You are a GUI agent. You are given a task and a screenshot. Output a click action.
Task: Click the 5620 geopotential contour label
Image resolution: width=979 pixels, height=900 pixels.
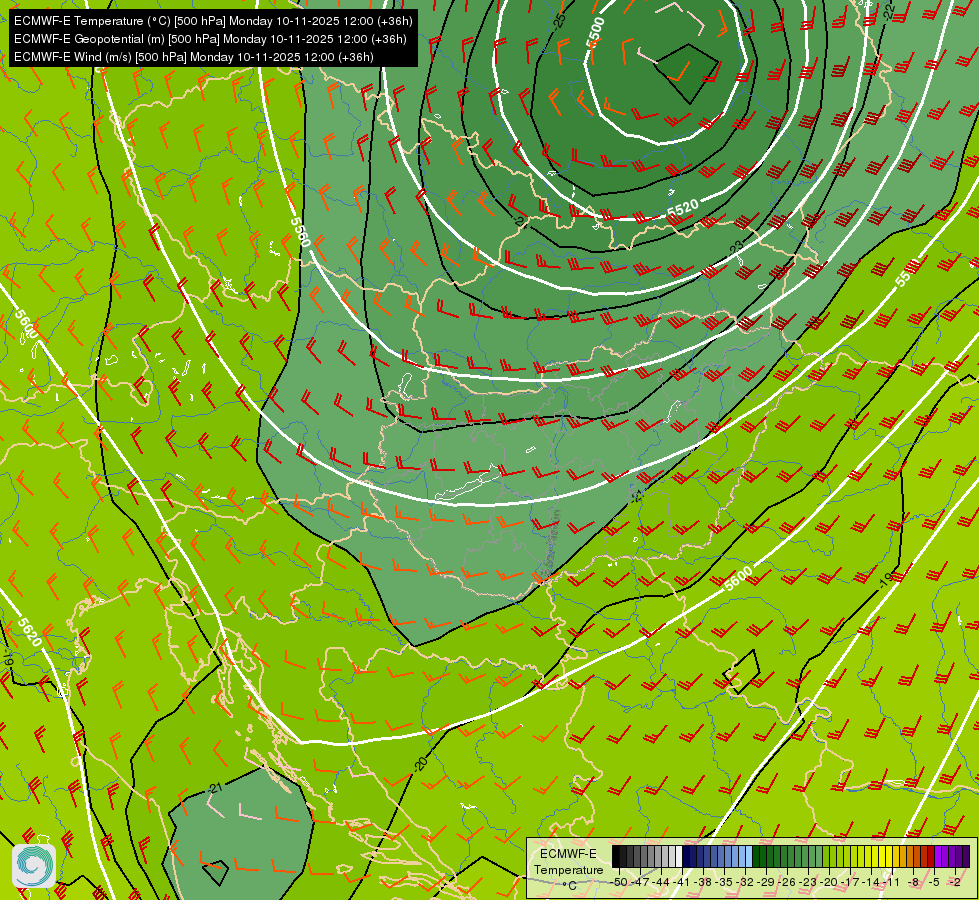pos(29,632)
